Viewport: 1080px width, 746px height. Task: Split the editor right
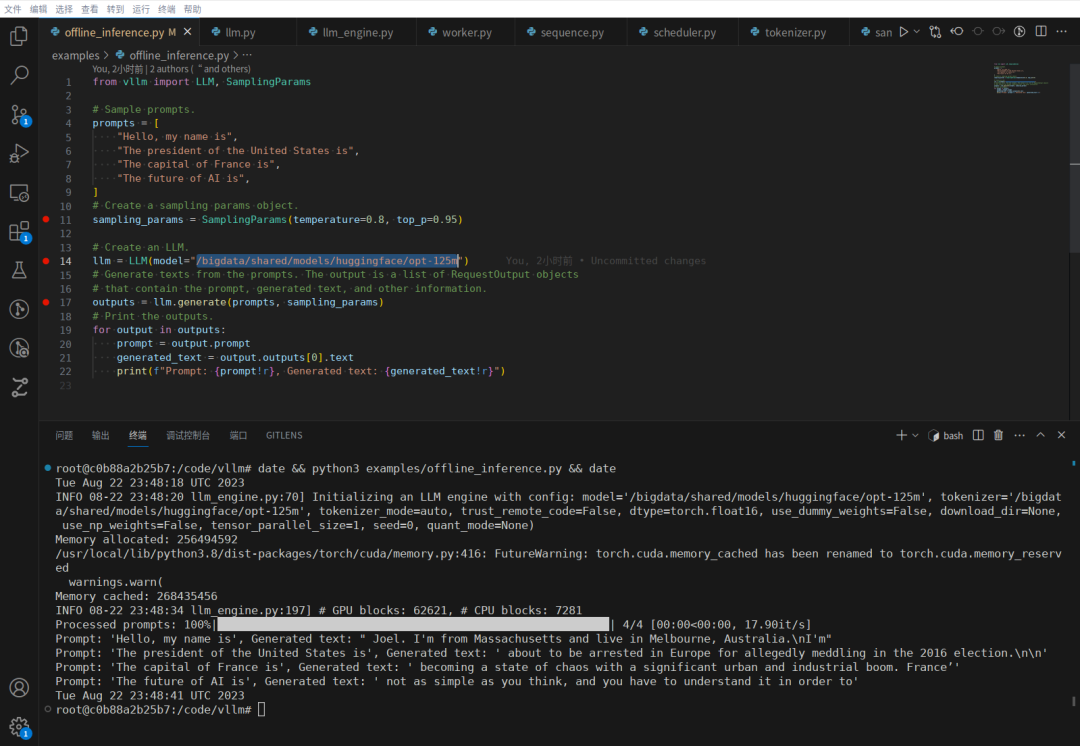click(1041, 32)
